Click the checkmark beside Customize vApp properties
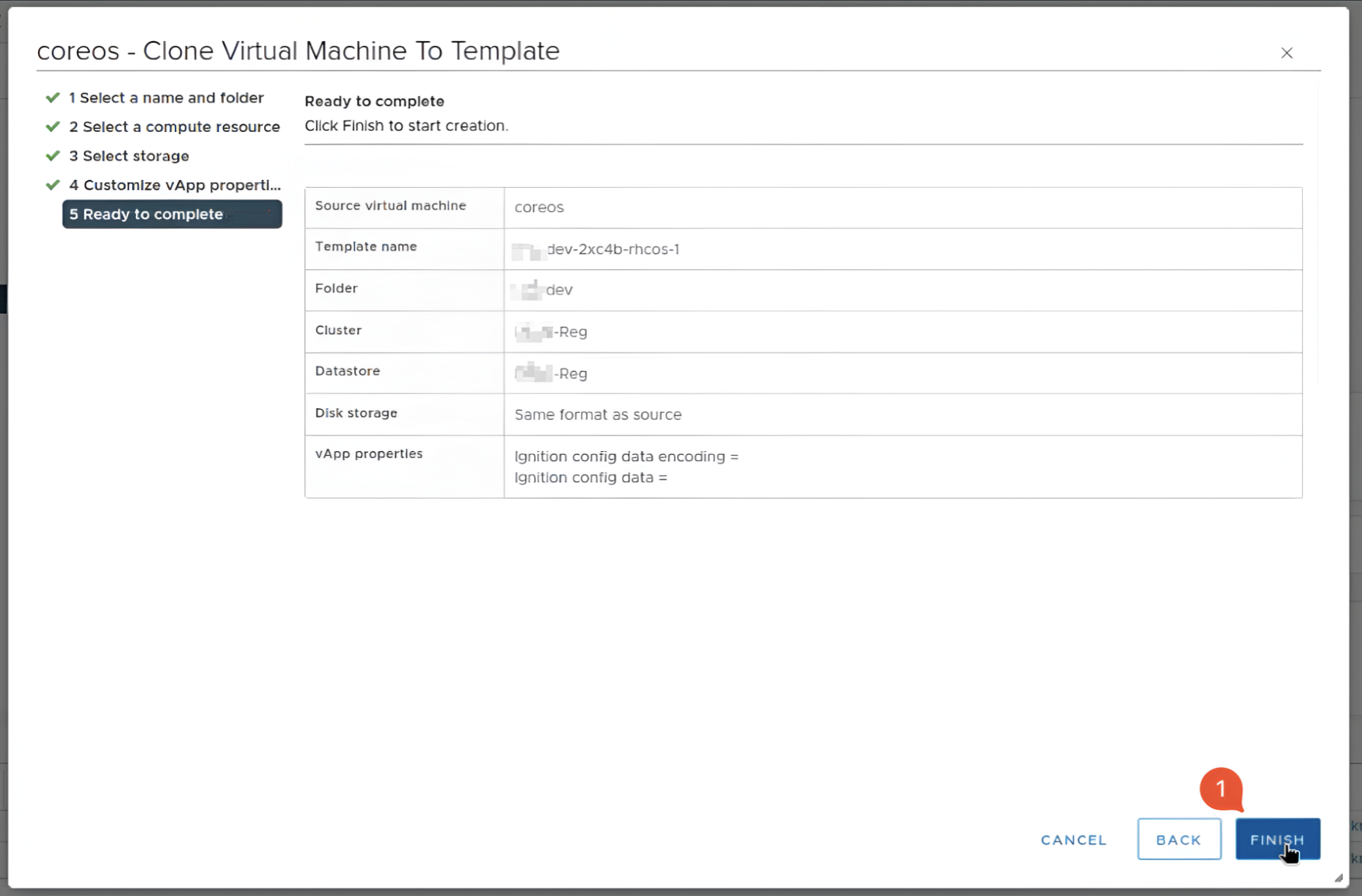The width and height of the screenshot is (1362, 896). tap(53, 185)
